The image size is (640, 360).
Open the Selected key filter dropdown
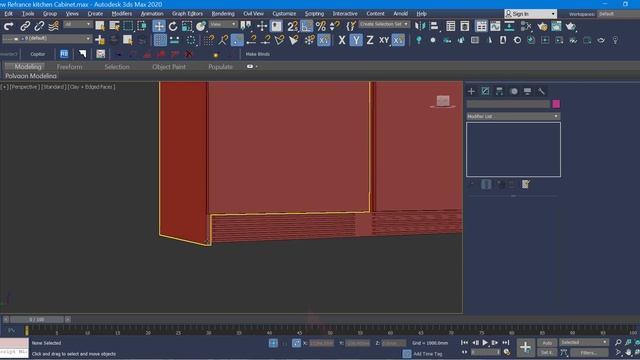(584, 342)
